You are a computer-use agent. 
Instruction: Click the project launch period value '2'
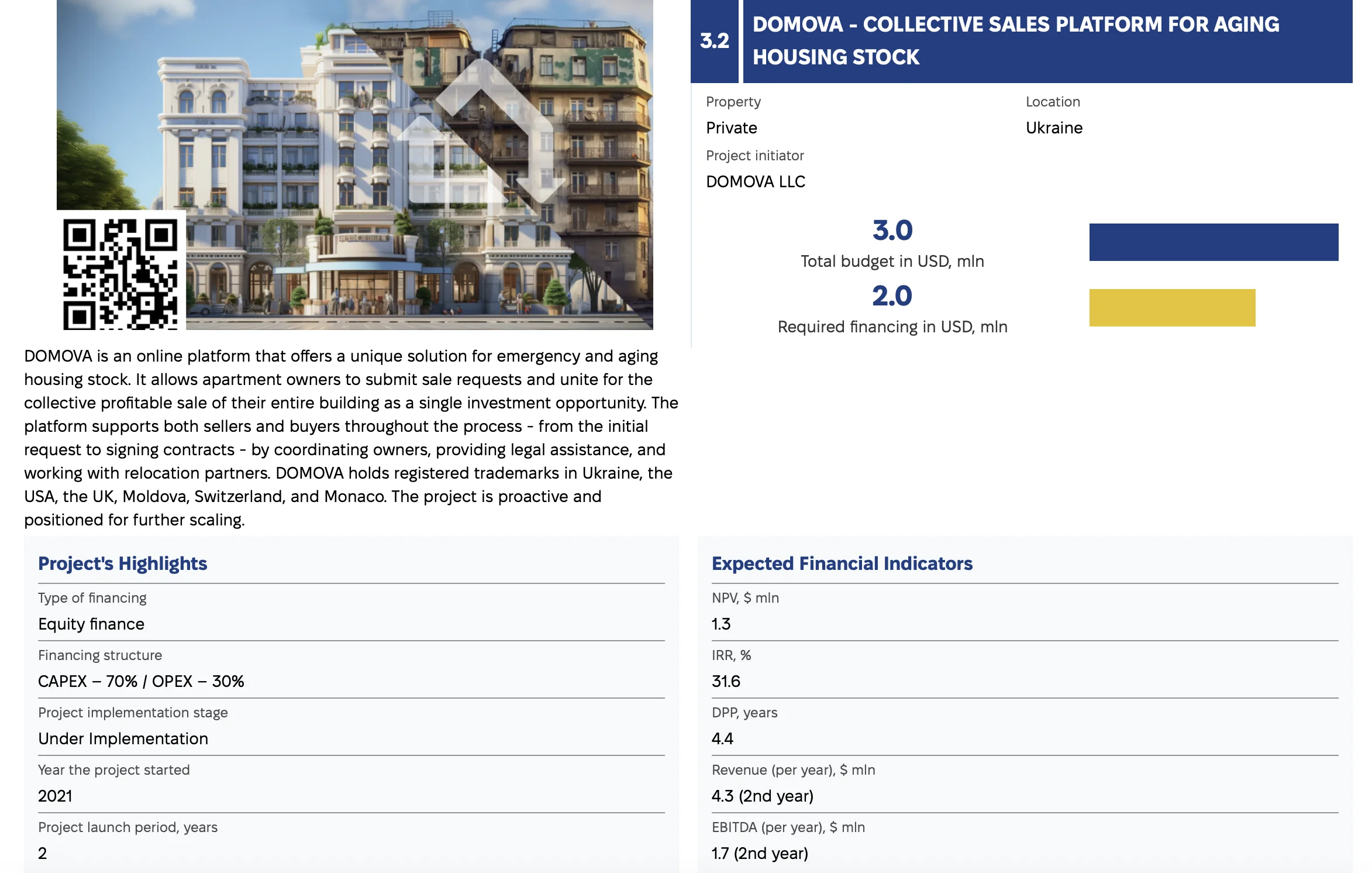[42, 853]
